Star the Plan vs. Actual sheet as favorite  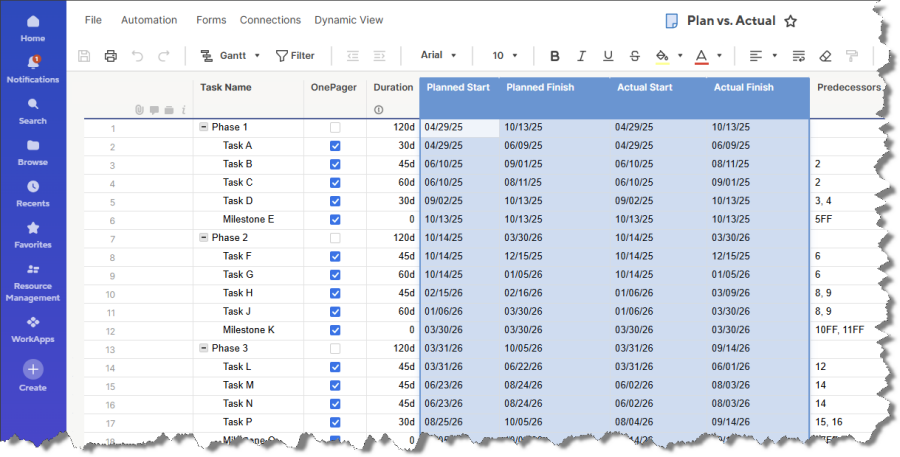(x=790, y=21)
